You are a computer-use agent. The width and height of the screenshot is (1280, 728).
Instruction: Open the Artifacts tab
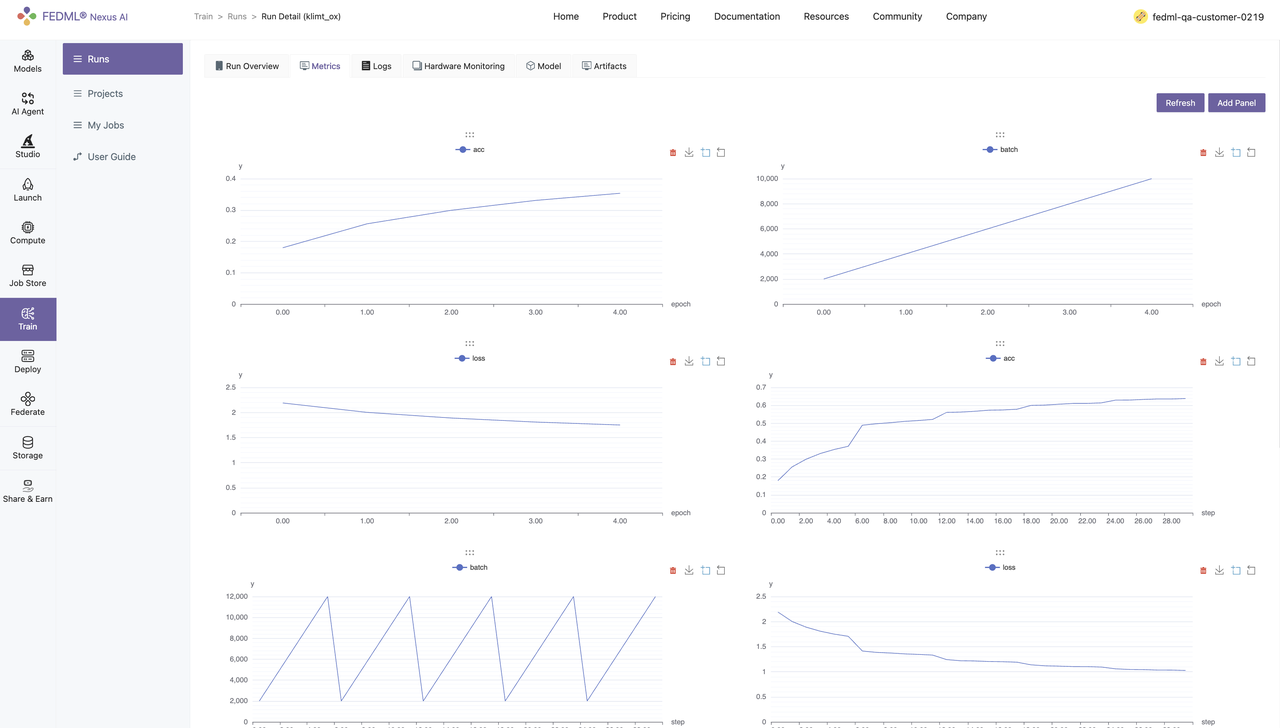click(x=604, y=66)
